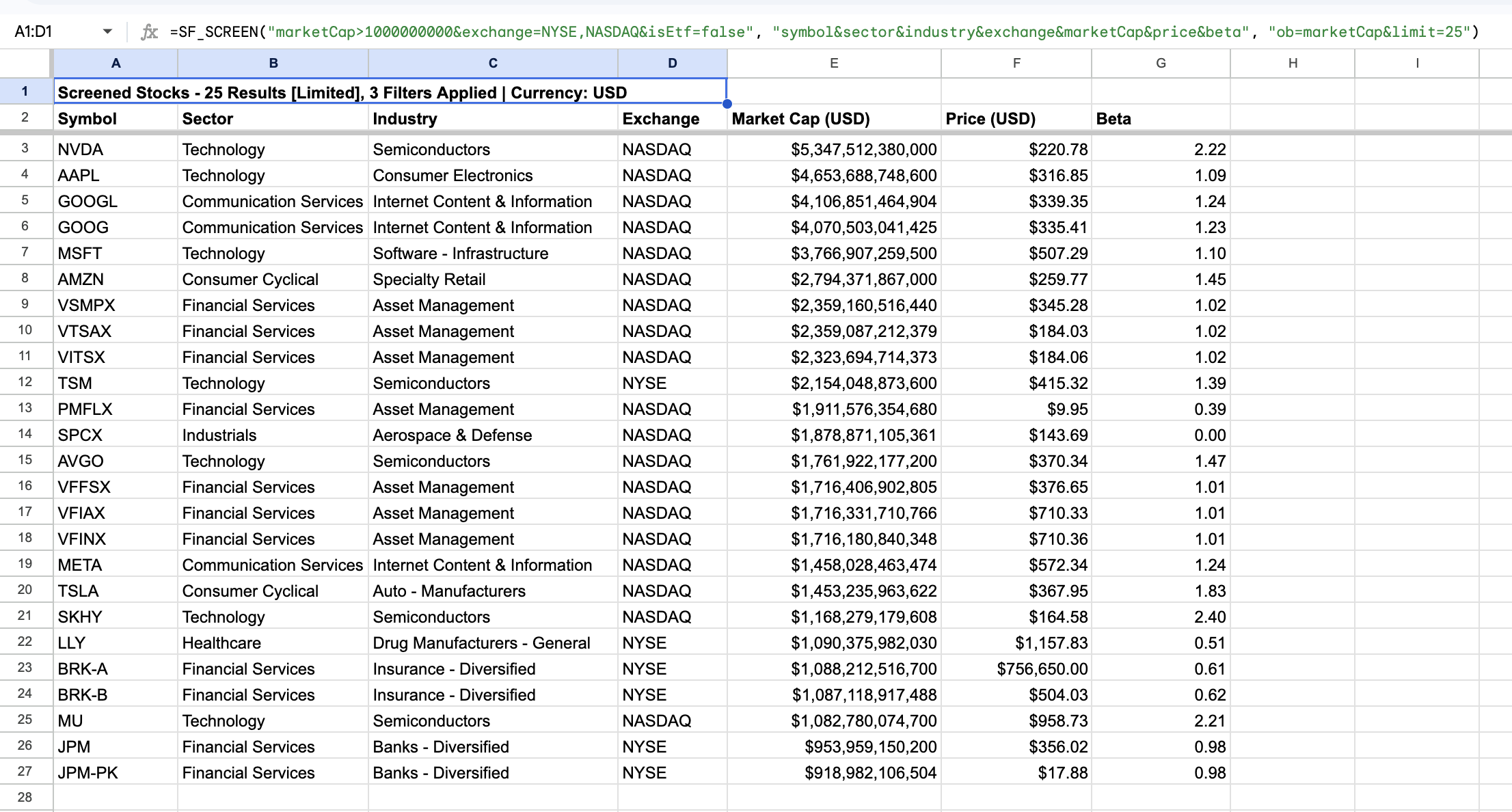Click the 1.83 beta cell
Viewport: 1512px width, 812px height.
(x=1161, y=591)
